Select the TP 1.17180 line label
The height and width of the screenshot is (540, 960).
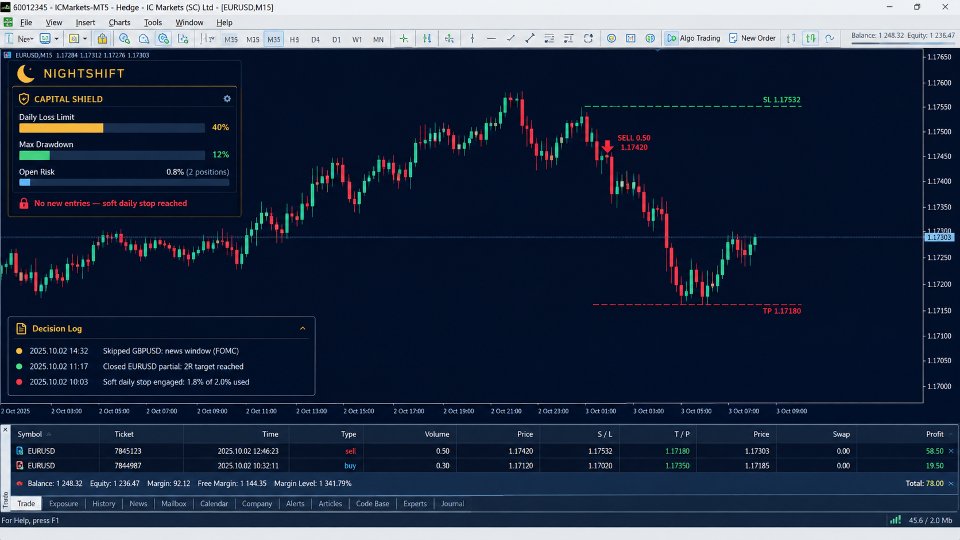click(781, 311)
